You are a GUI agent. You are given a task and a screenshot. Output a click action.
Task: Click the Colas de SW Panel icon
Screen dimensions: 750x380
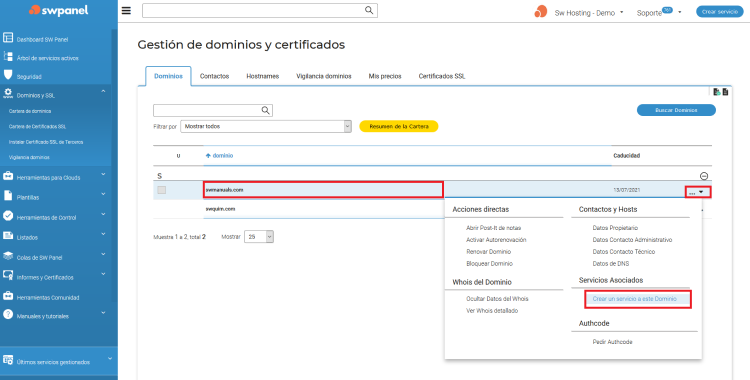[8, 256]
